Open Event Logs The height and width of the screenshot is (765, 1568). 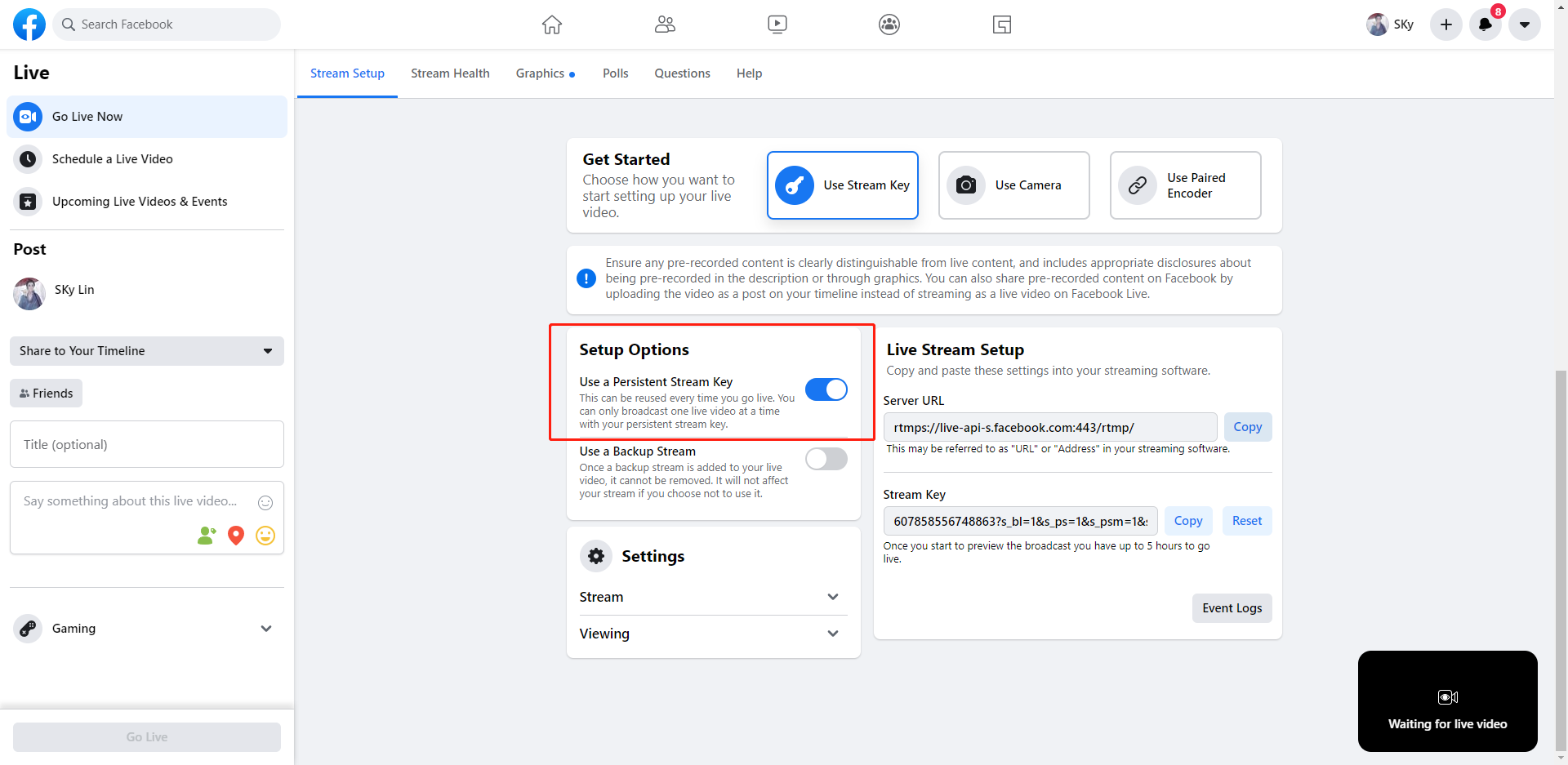[1232, 608]
